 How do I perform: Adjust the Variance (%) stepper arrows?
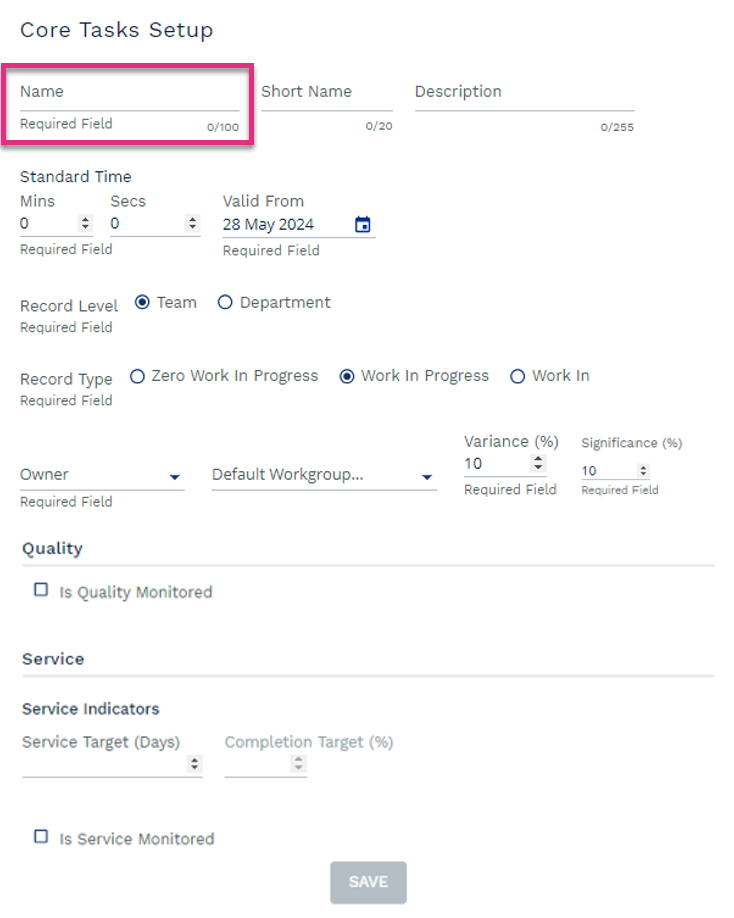click(x=538, y=463)
